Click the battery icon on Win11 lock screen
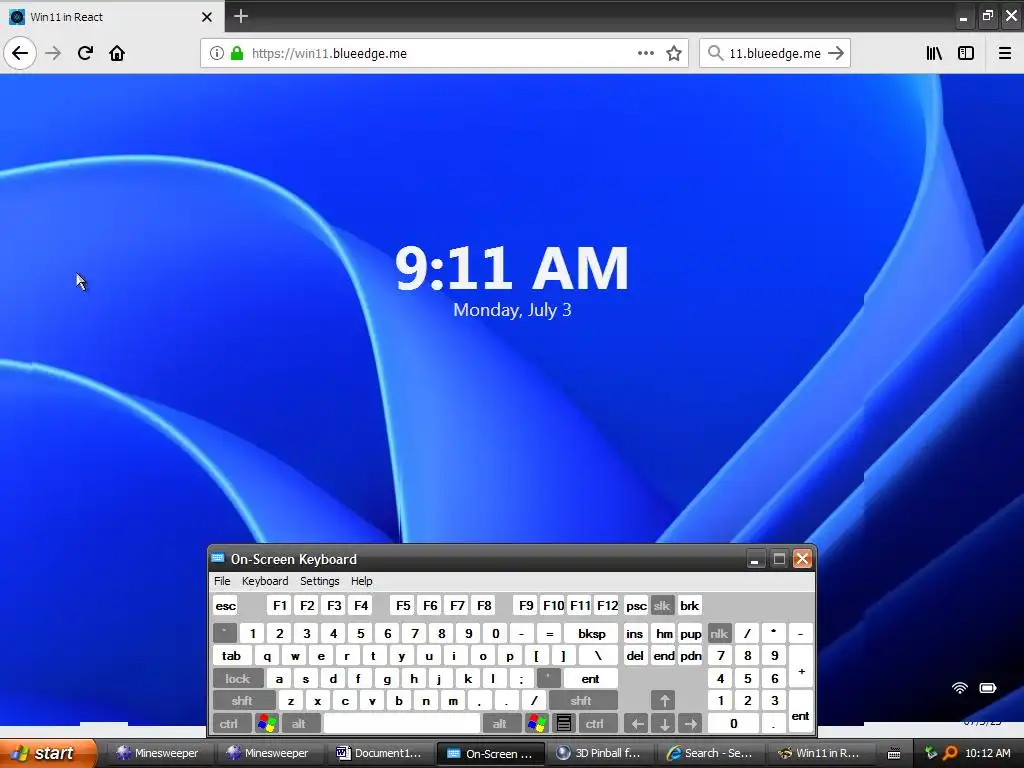1024x768 pixels. pyautogui.click(x=987, y=687)
